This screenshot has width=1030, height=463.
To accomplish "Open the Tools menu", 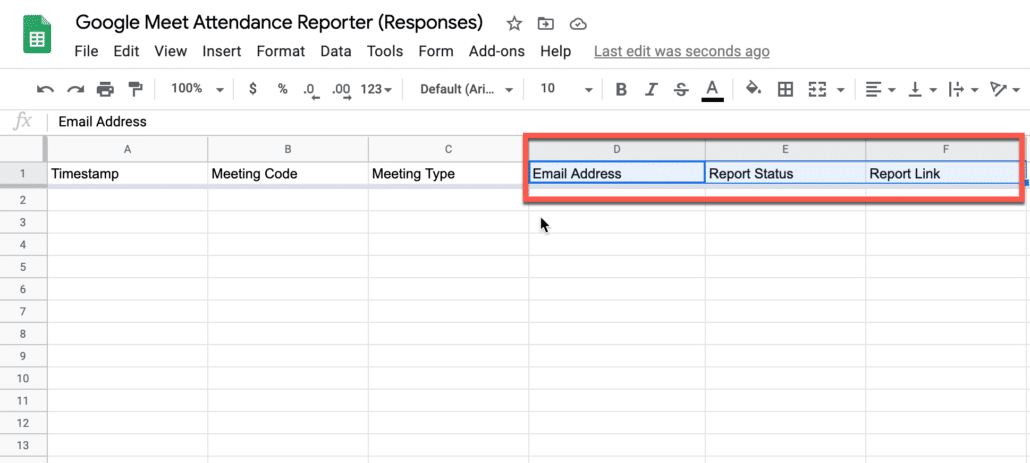I will pos(385,51).
